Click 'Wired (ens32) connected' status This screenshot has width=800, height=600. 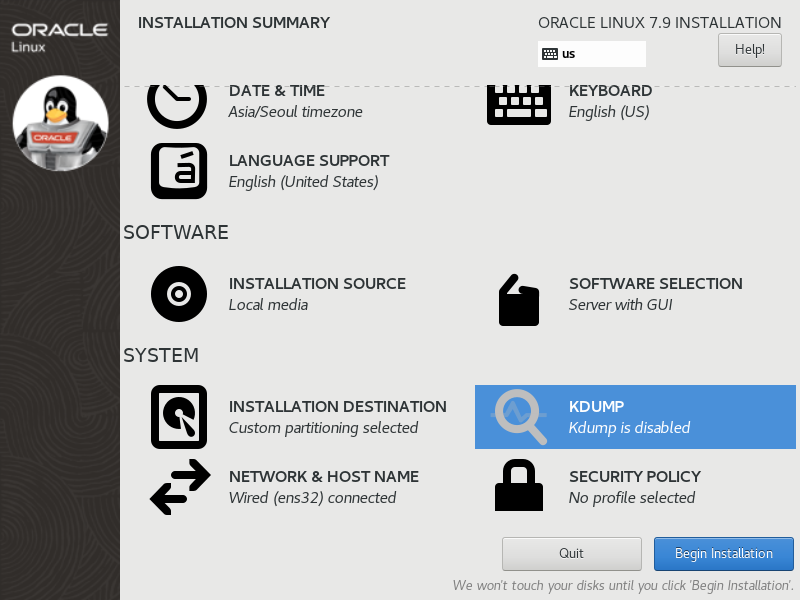312,497
